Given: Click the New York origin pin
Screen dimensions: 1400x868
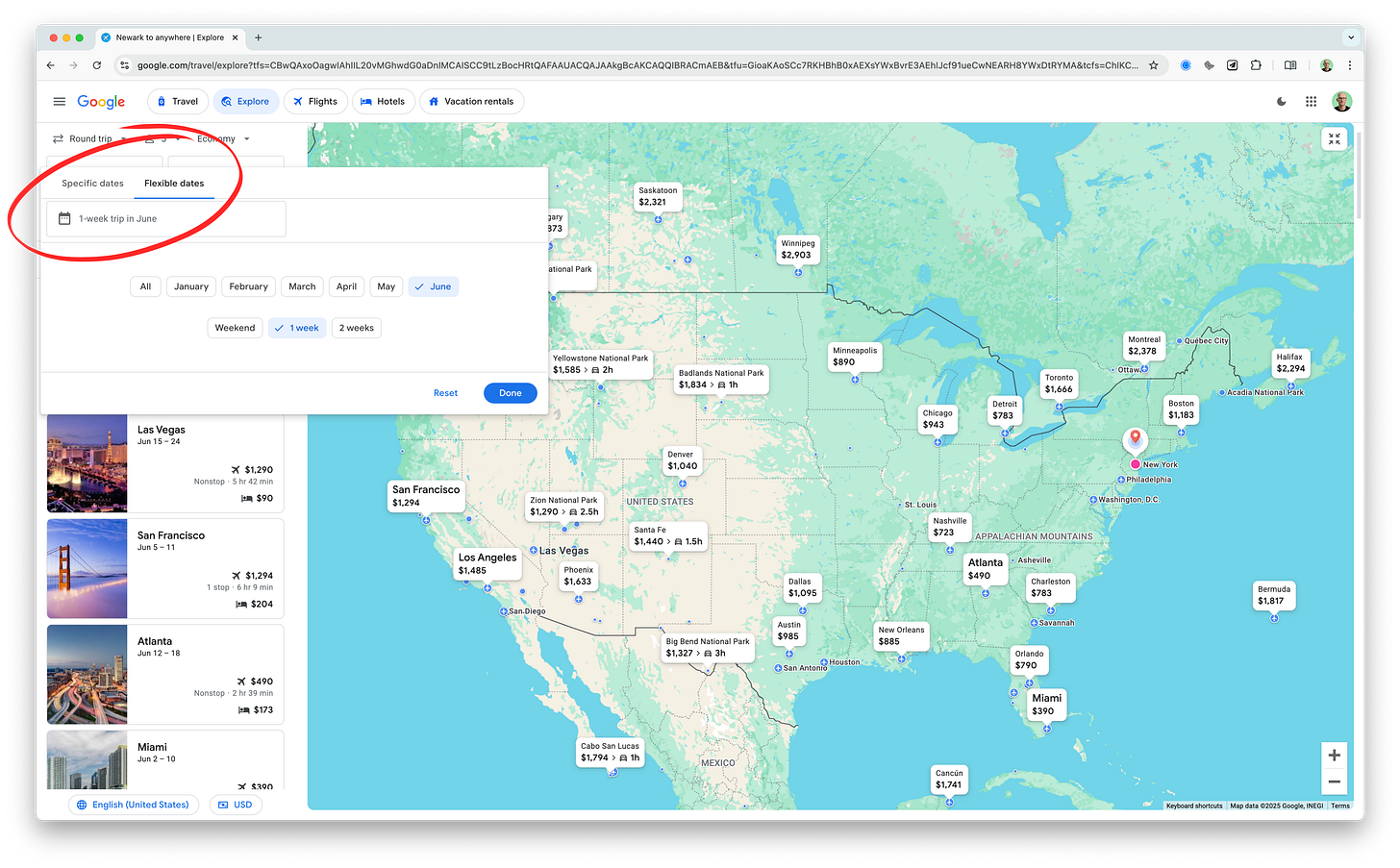Looking at the screenshot, I should pos(1136,440).
